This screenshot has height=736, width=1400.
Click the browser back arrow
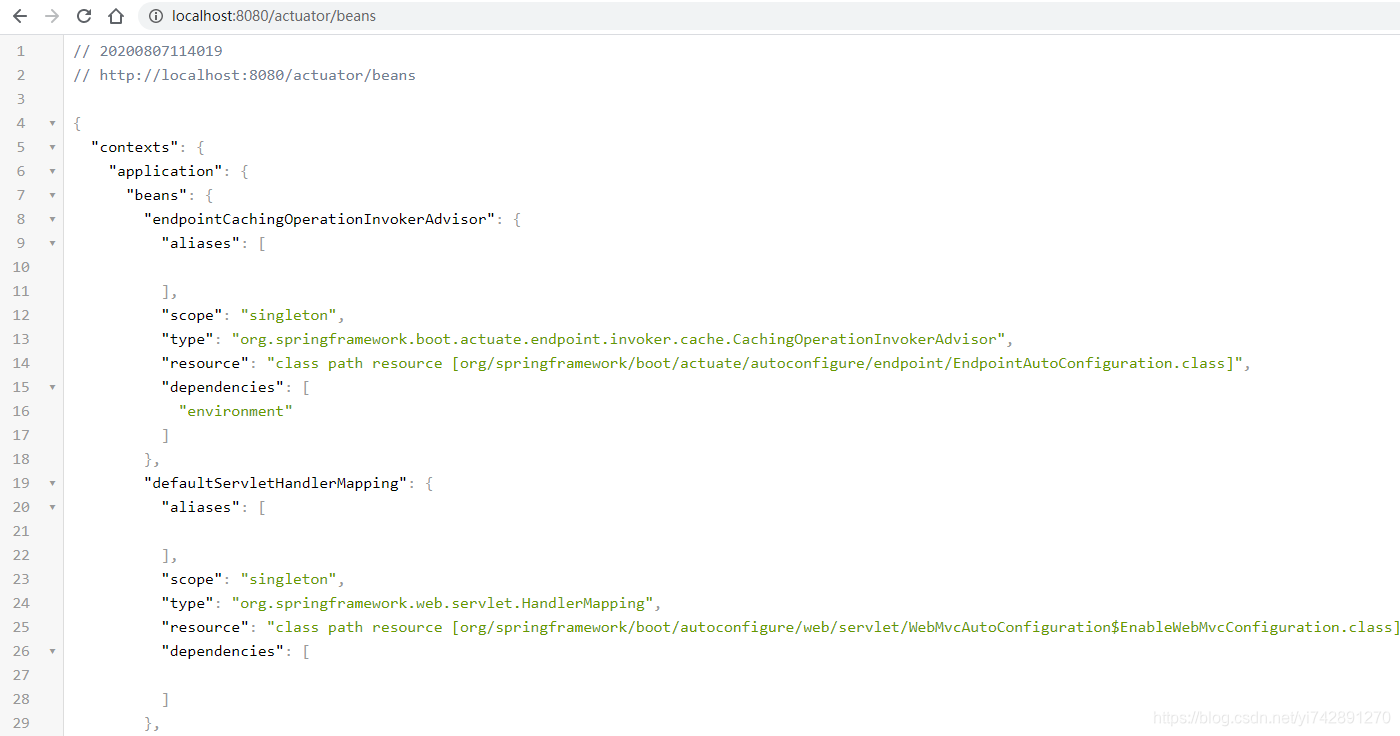[x=20, y=16]
